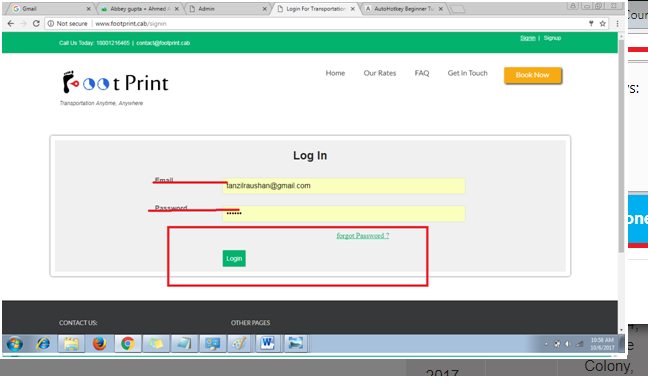Click the Email input field

344,186
